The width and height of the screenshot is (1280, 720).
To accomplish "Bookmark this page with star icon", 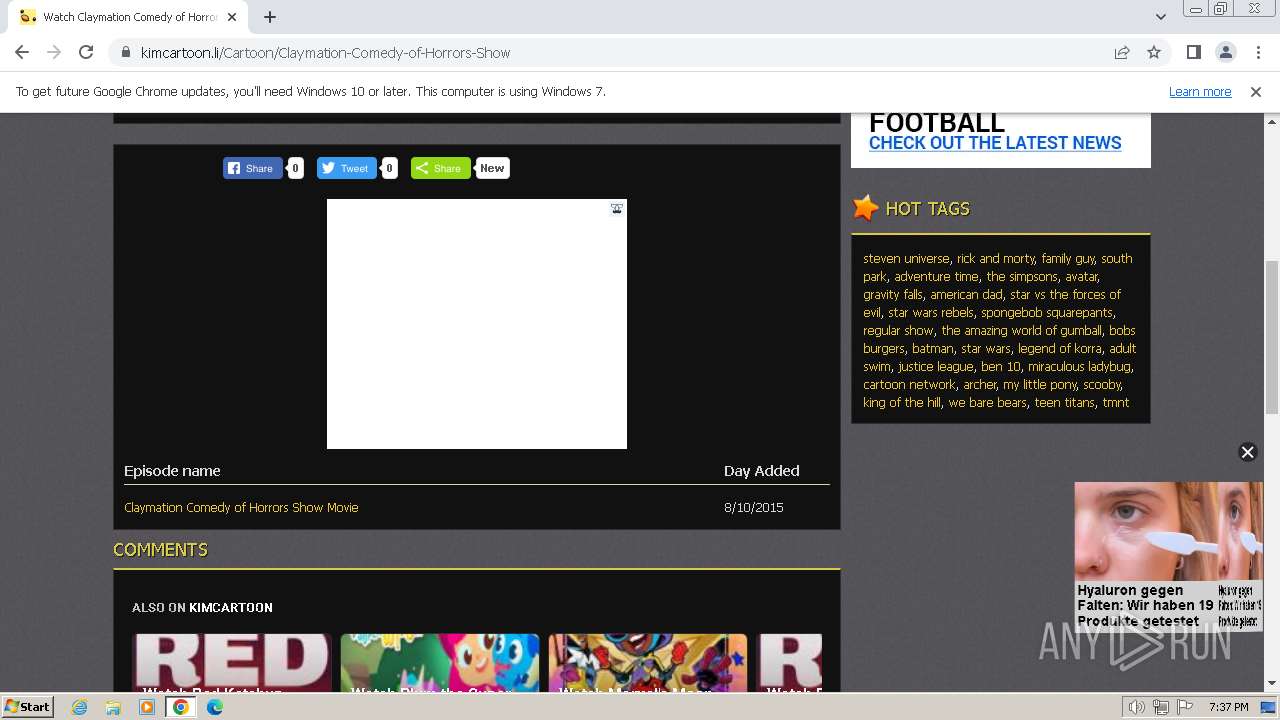I will coord(1154,52).
